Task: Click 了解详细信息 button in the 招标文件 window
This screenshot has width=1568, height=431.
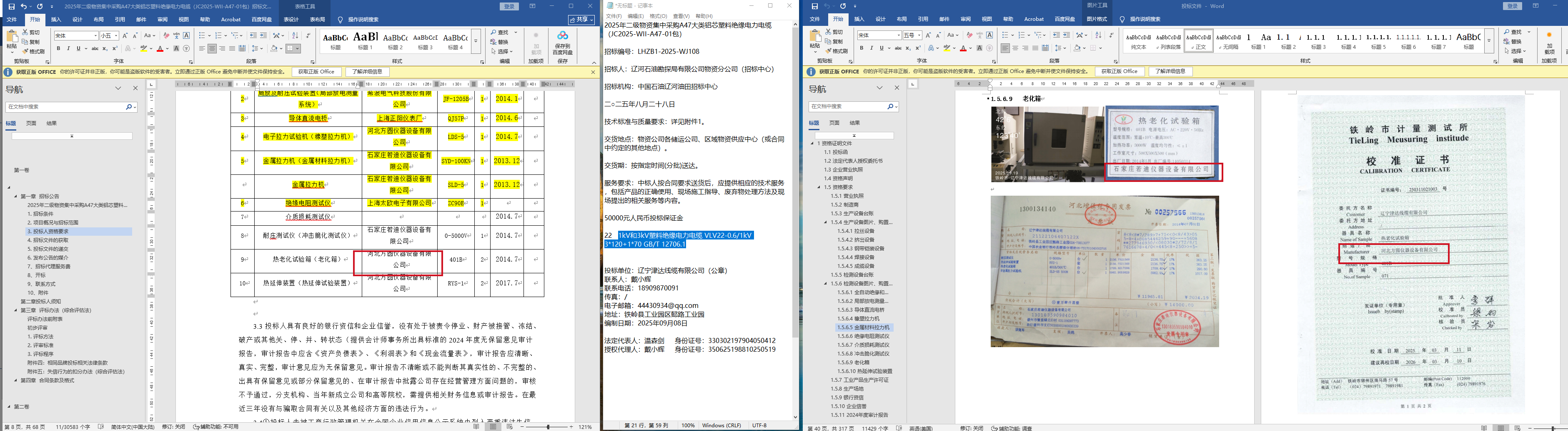Action: [367, 72]
